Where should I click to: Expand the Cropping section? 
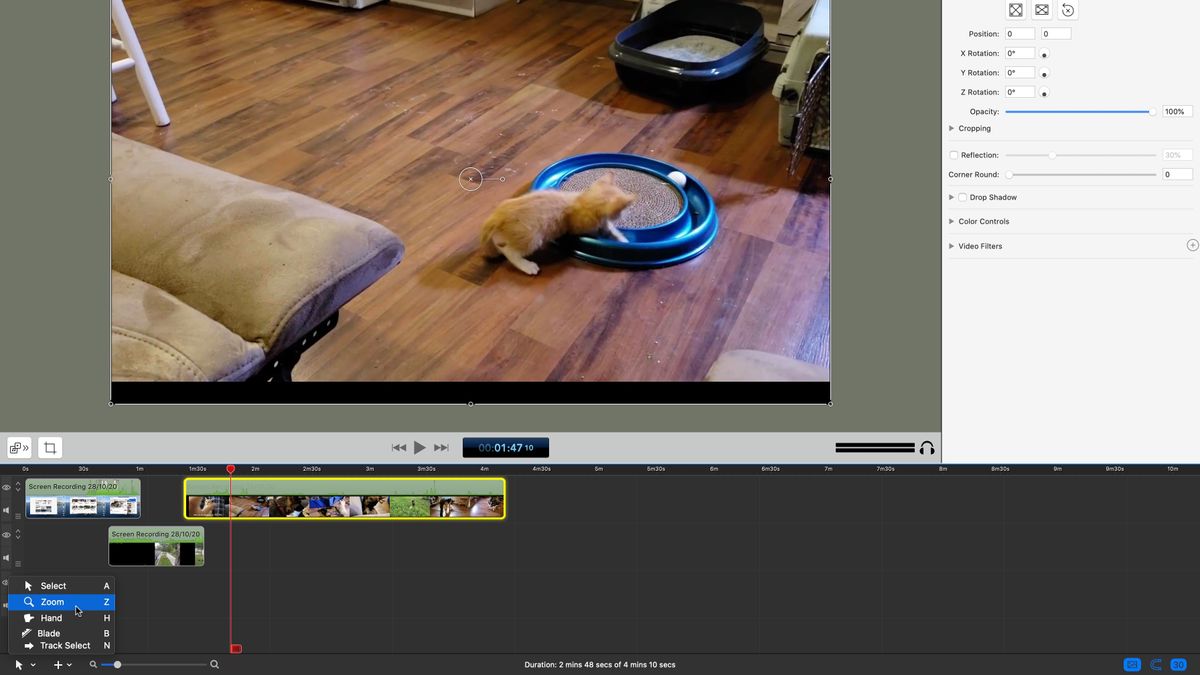pyautogui.click(x=951, y=128)
